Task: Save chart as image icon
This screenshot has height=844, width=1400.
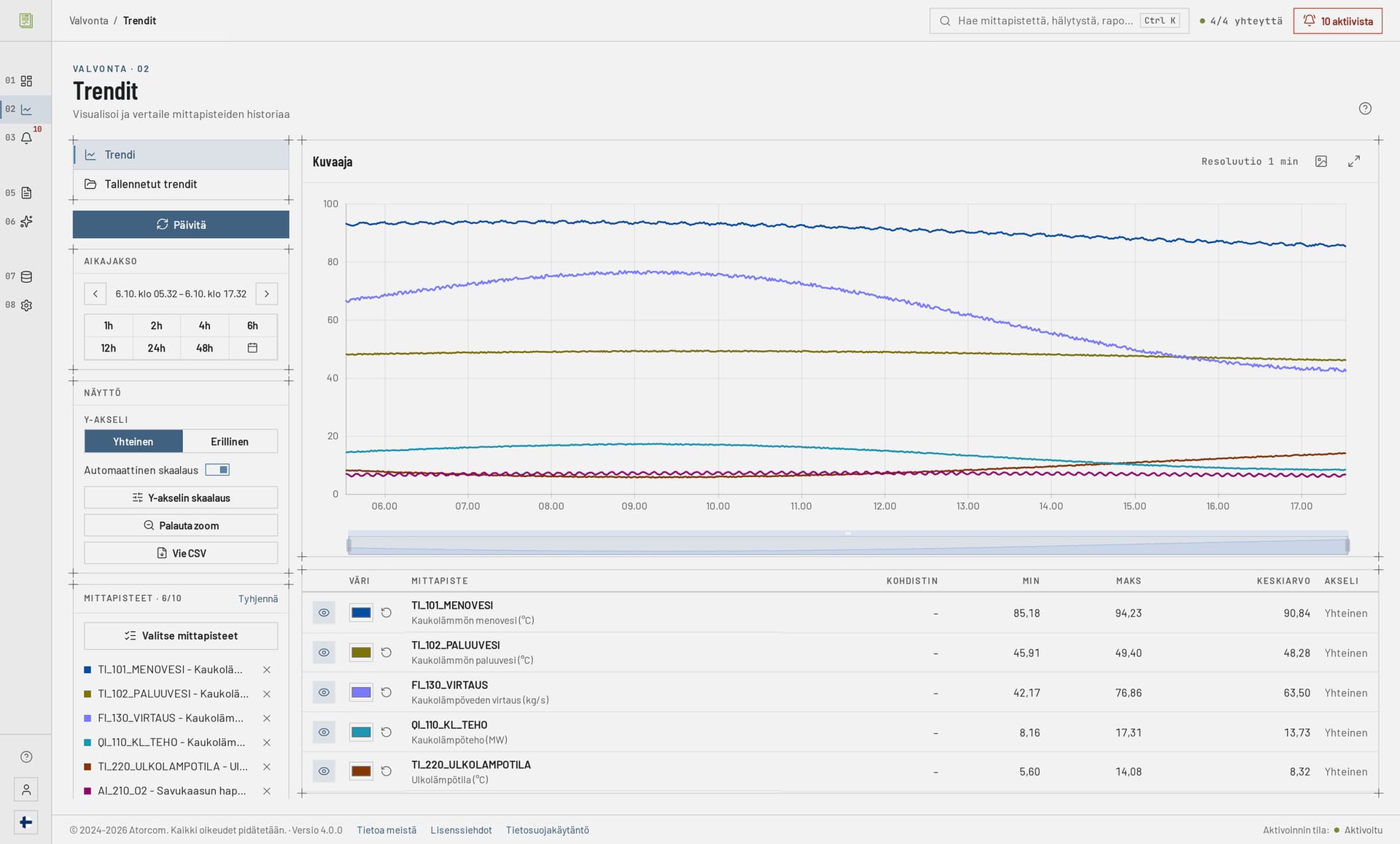Action: tap(1321, 161)
